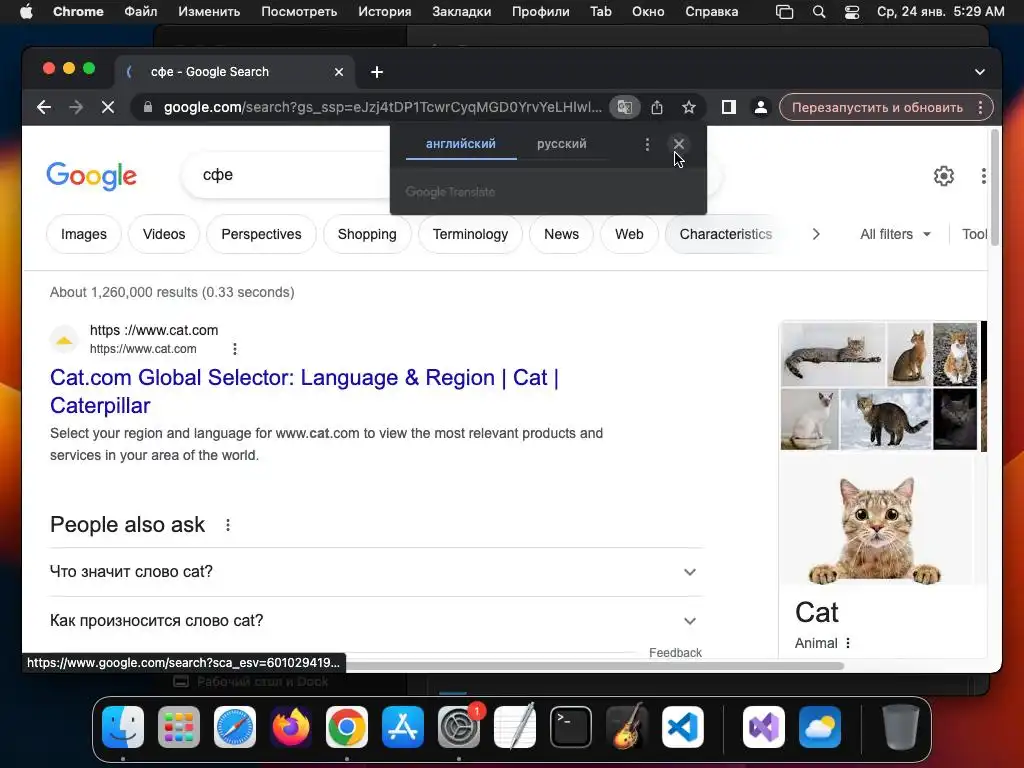The height and width of the screenshot is (768, 1024).
Task: Select the Perspectives filter chip
Action: [x=261, y=234]
